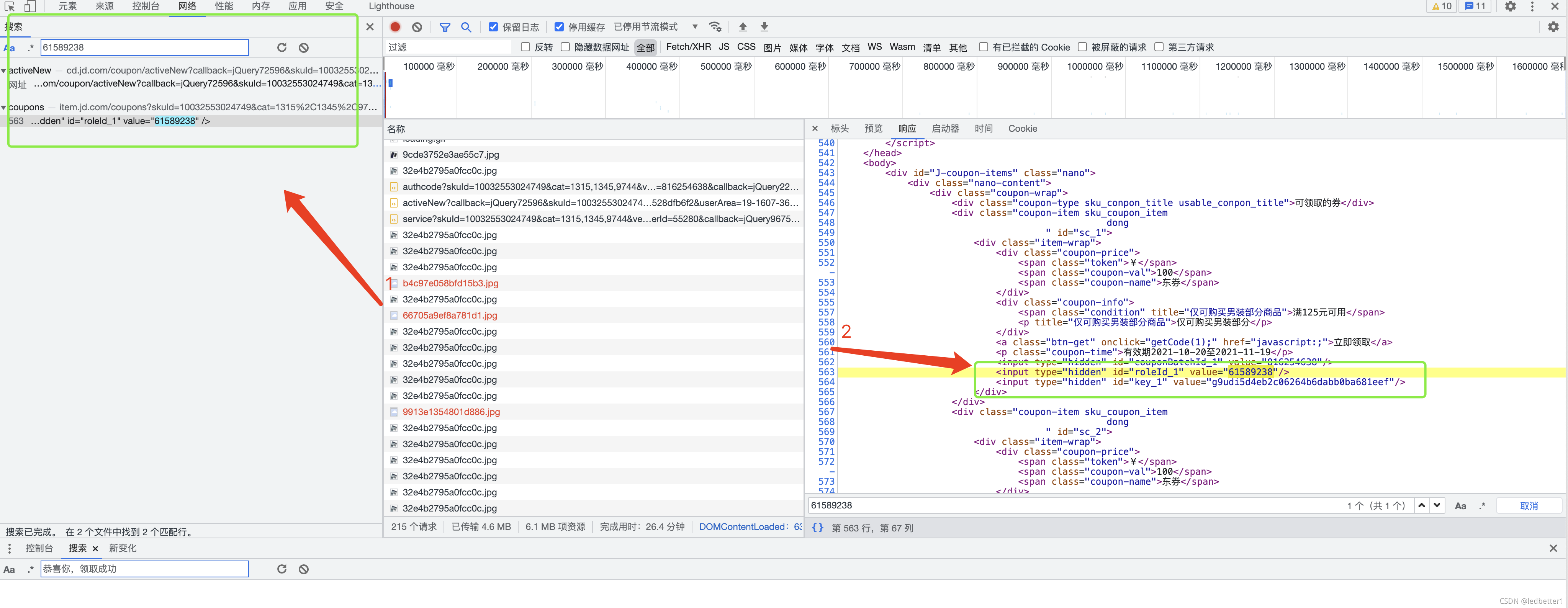Export HAR file download icon
The height and width of the screenshot is (608, 1568).
click(764, 27)
